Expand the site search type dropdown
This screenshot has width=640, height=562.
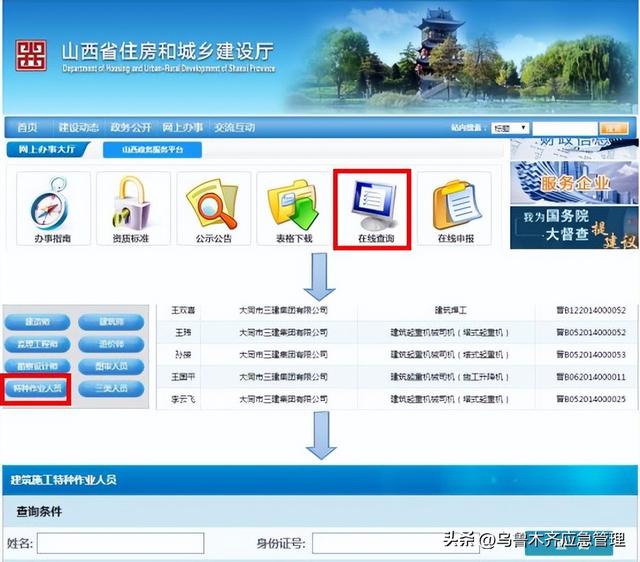point(510,128)
